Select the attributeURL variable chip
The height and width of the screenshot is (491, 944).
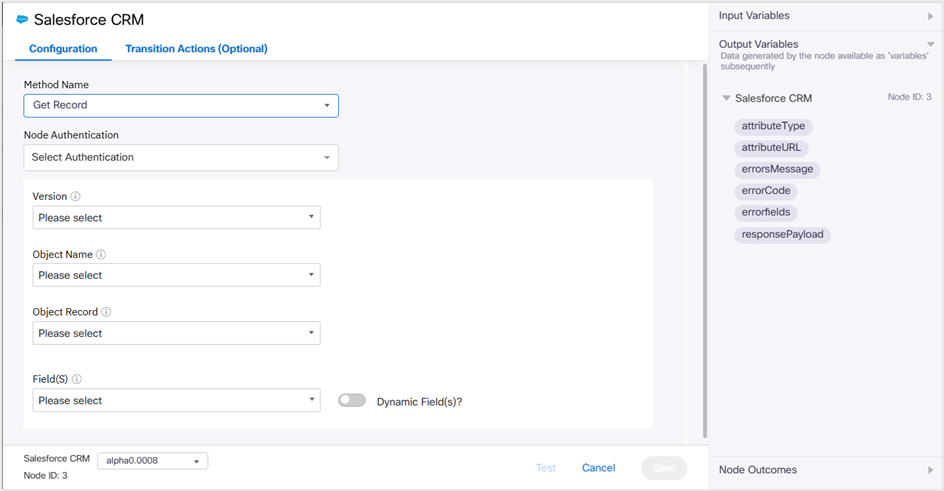point(771,148)
